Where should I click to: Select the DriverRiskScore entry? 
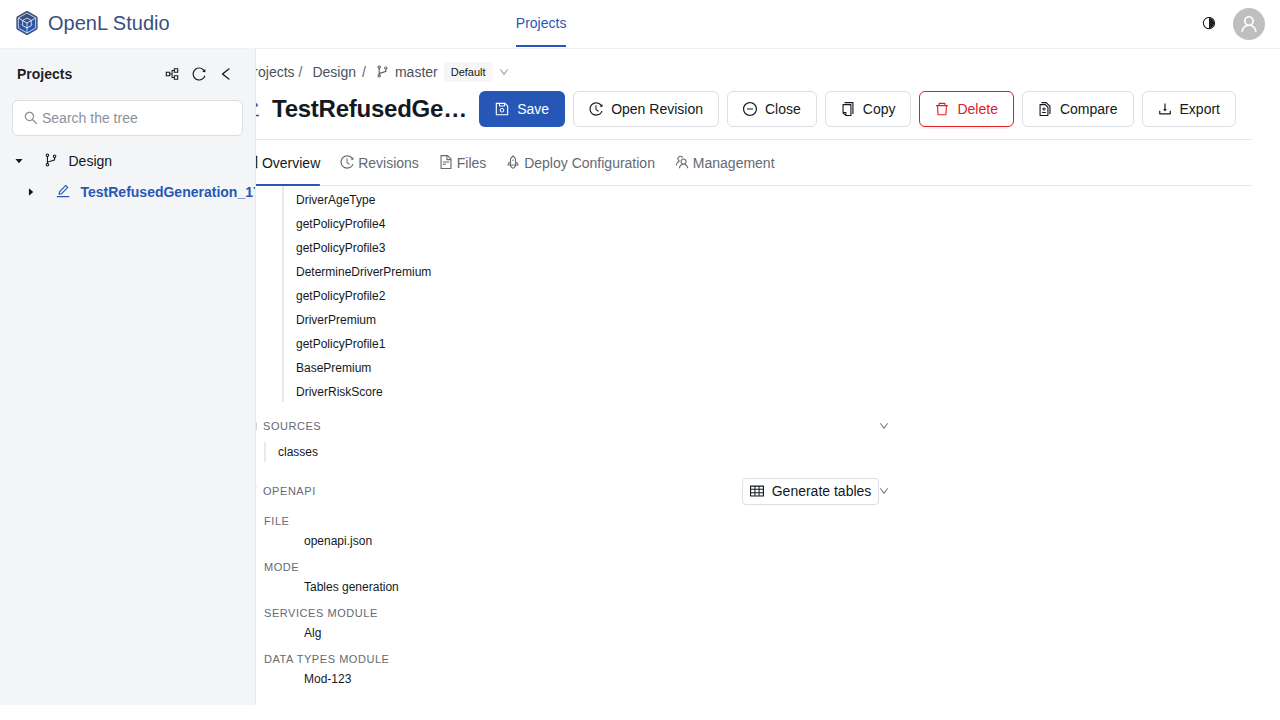pyautogui.click(x=339, y=392)
